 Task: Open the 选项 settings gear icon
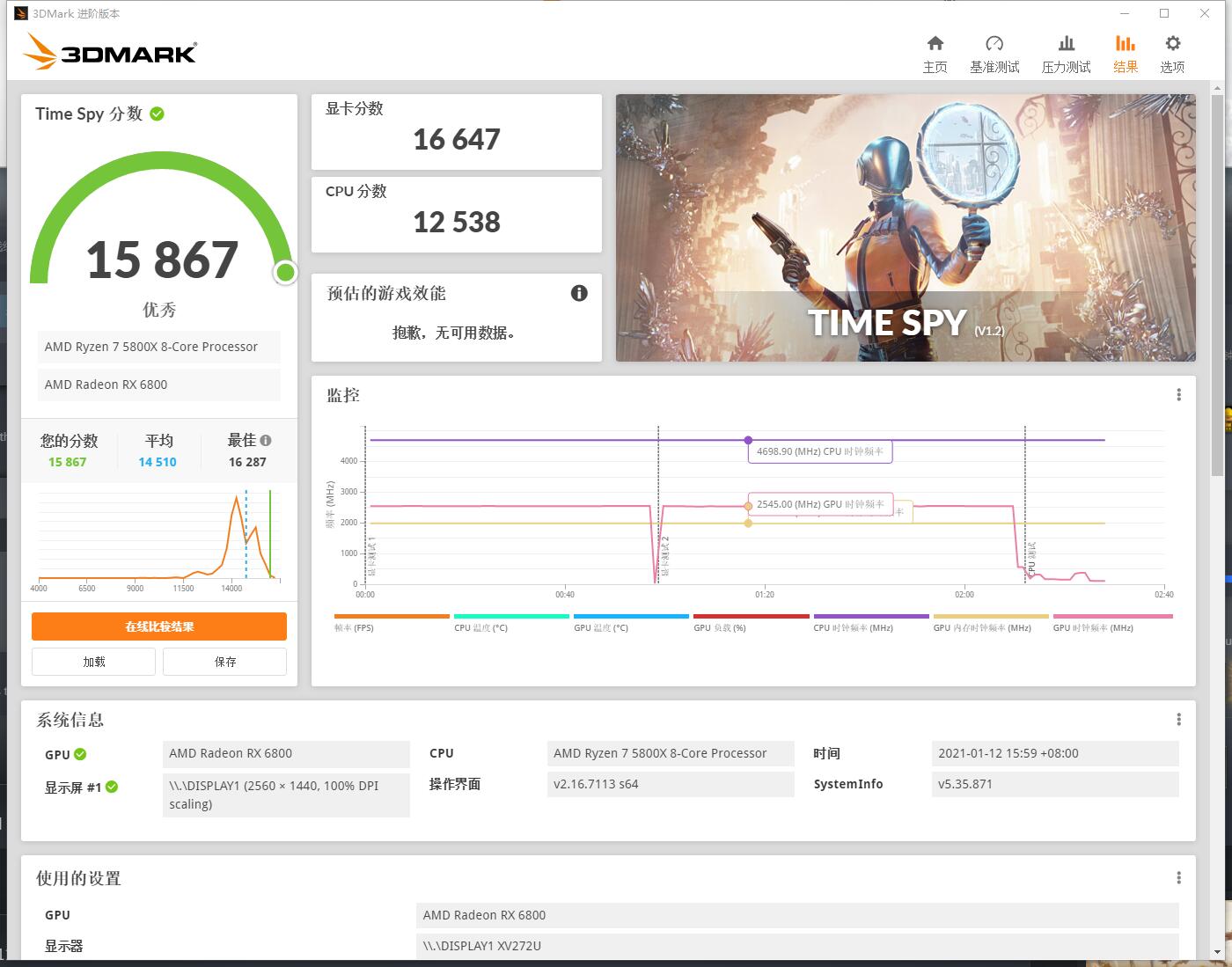click(x=1172, y=51)
